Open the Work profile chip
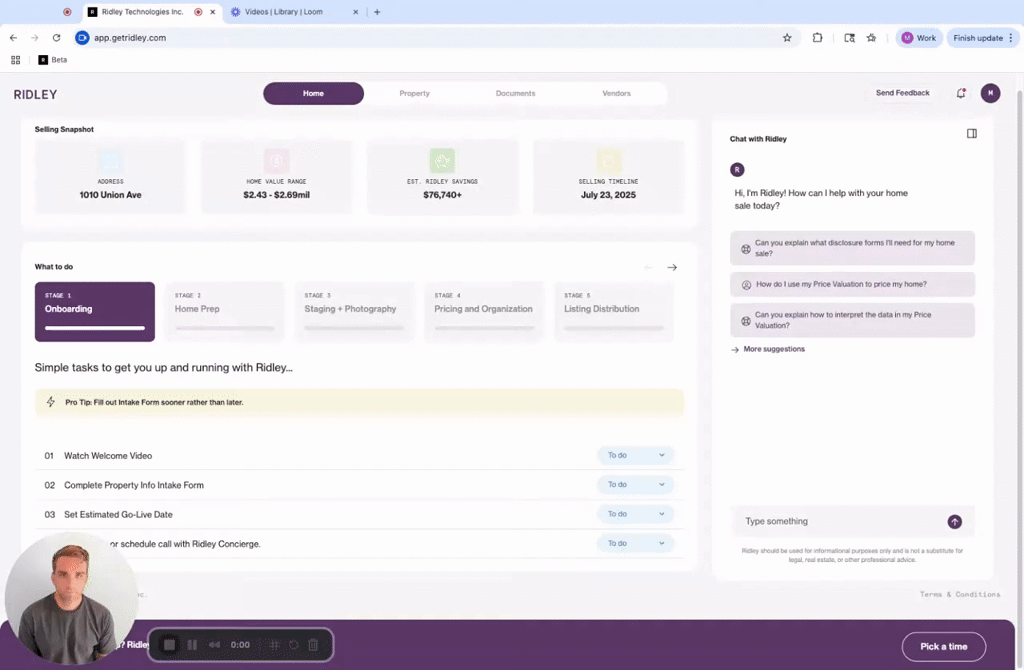Viewport: 1024px width, 670px height. point(918,38)
